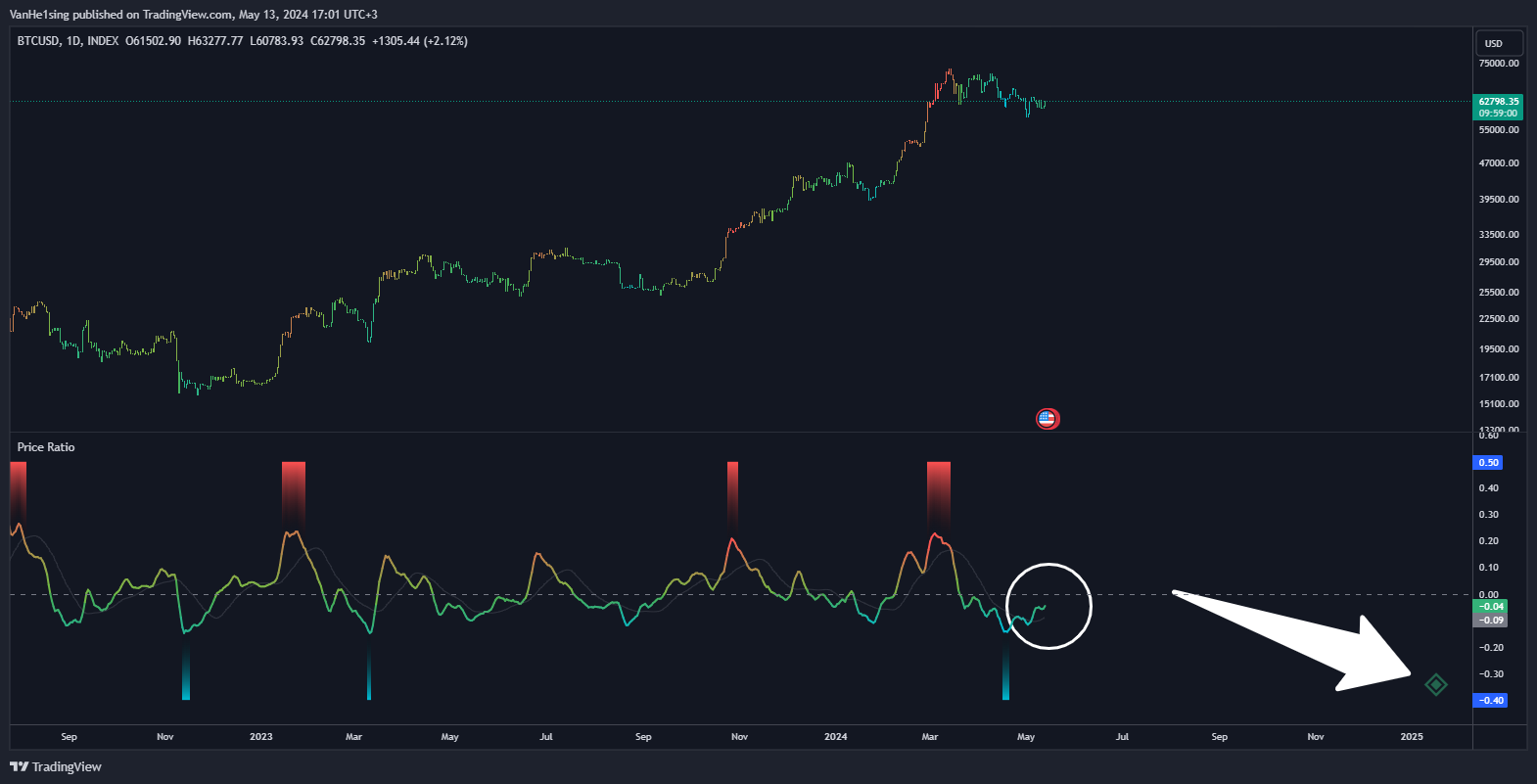Click the 33500.00 price axis label
Screen dimensions: 1537x784
click(1499, 235)
